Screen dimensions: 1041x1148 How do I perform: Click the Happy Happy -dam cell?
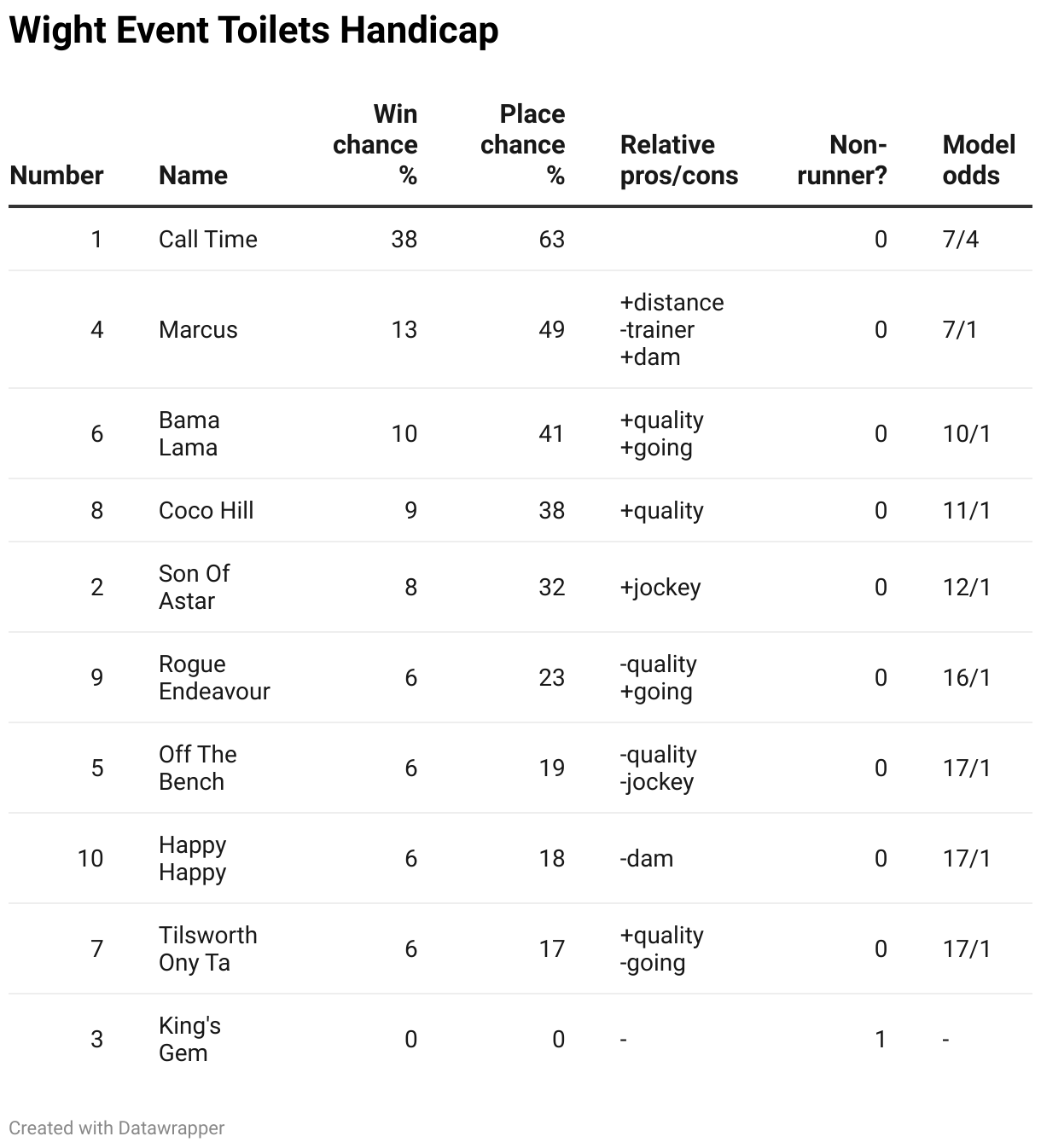coord(647,858)
